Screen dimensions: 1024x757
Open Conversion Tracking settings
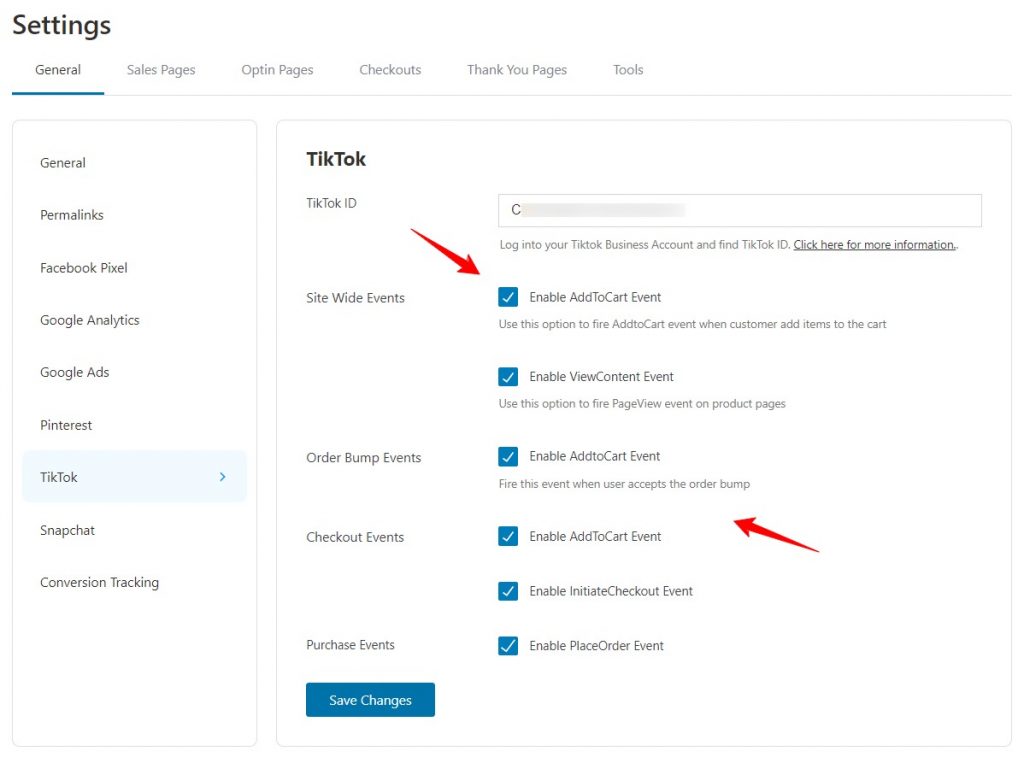[x=135, y=583]
